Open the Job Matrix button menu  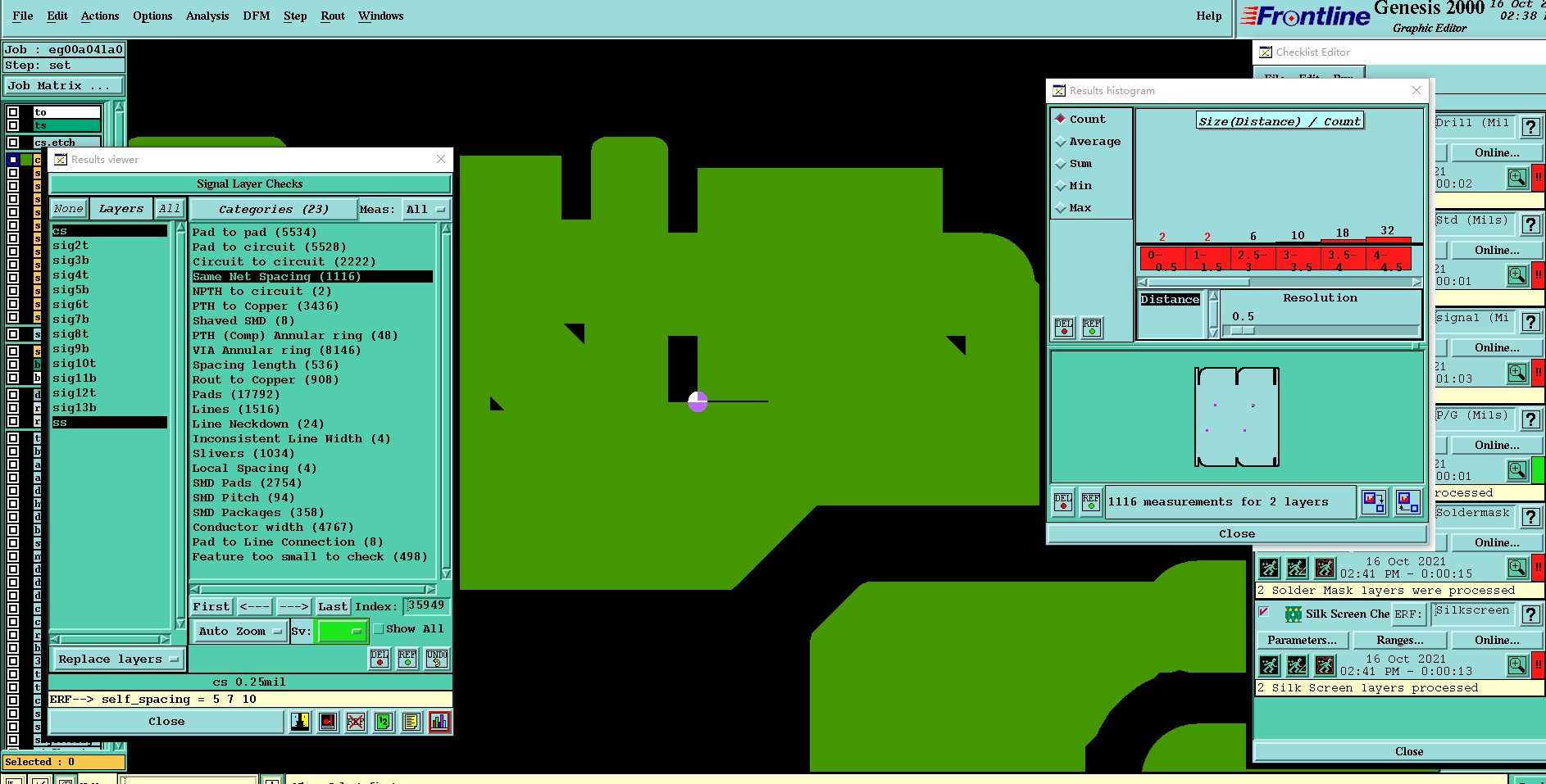pos(64,86)
